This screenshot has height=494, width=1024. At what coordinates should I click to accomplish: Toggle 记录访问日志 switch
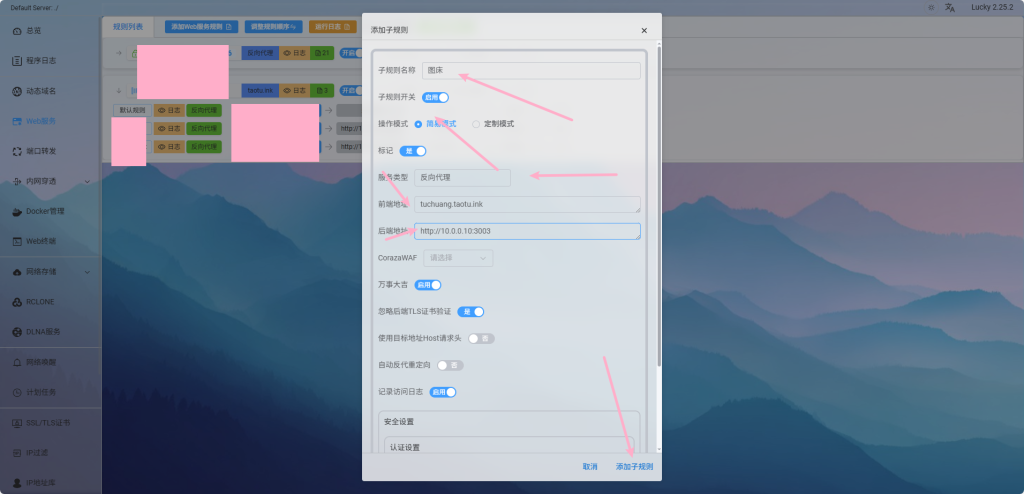pyautogui.click(x=443, y=392)
